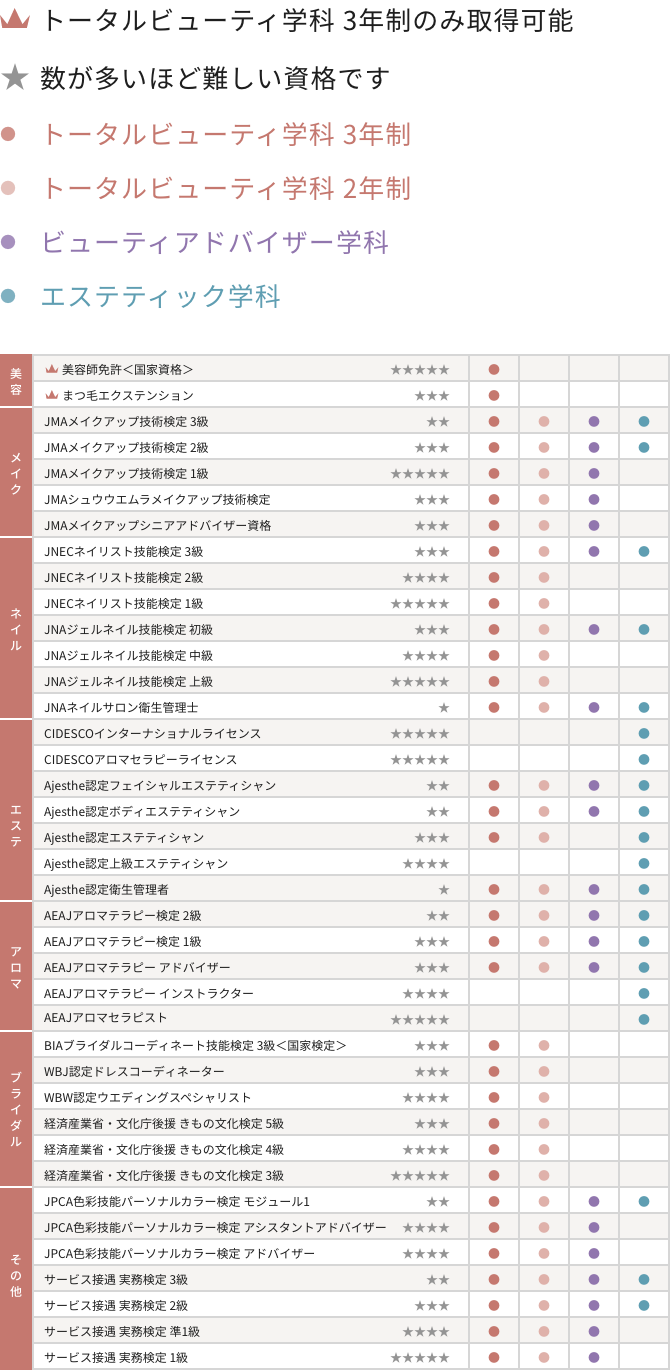
Task: Click the star rating for Ajesthe認定衛生管理者
Action: [x=444, y=890]
